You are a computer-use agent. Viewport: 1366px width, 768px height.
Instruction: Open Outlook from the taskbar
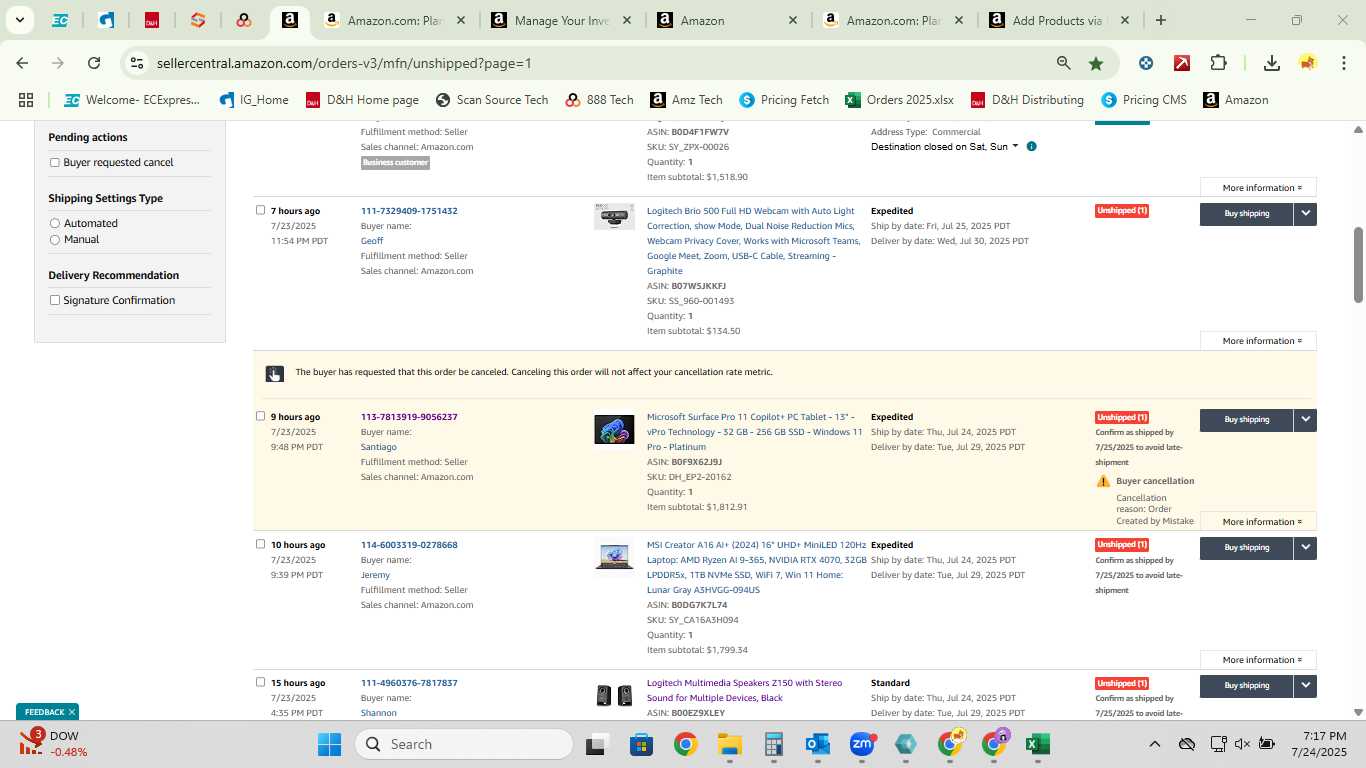(x=818, y=744)
